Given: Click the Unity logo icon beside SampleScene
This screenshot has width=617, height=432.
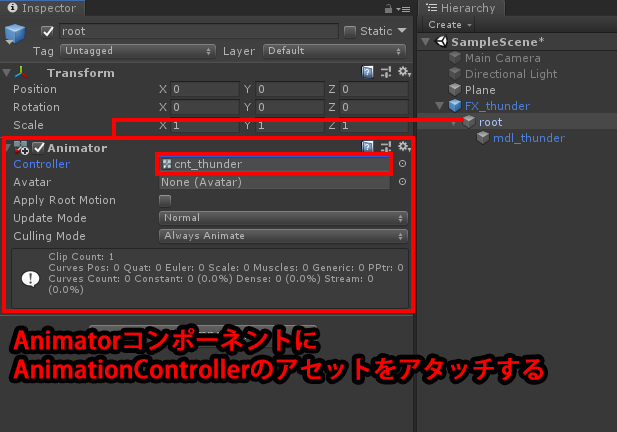Looking at the screenshot, I should point(442,41).
